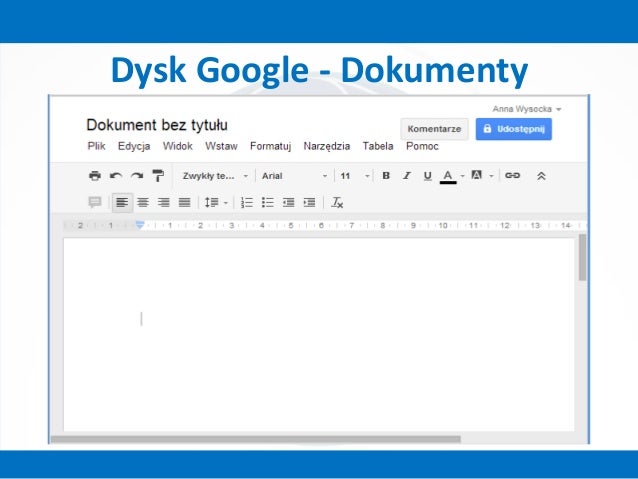Click the blue Udostępnij button
638x479 pixels.
pyautogui.click(x=513, y=129)
